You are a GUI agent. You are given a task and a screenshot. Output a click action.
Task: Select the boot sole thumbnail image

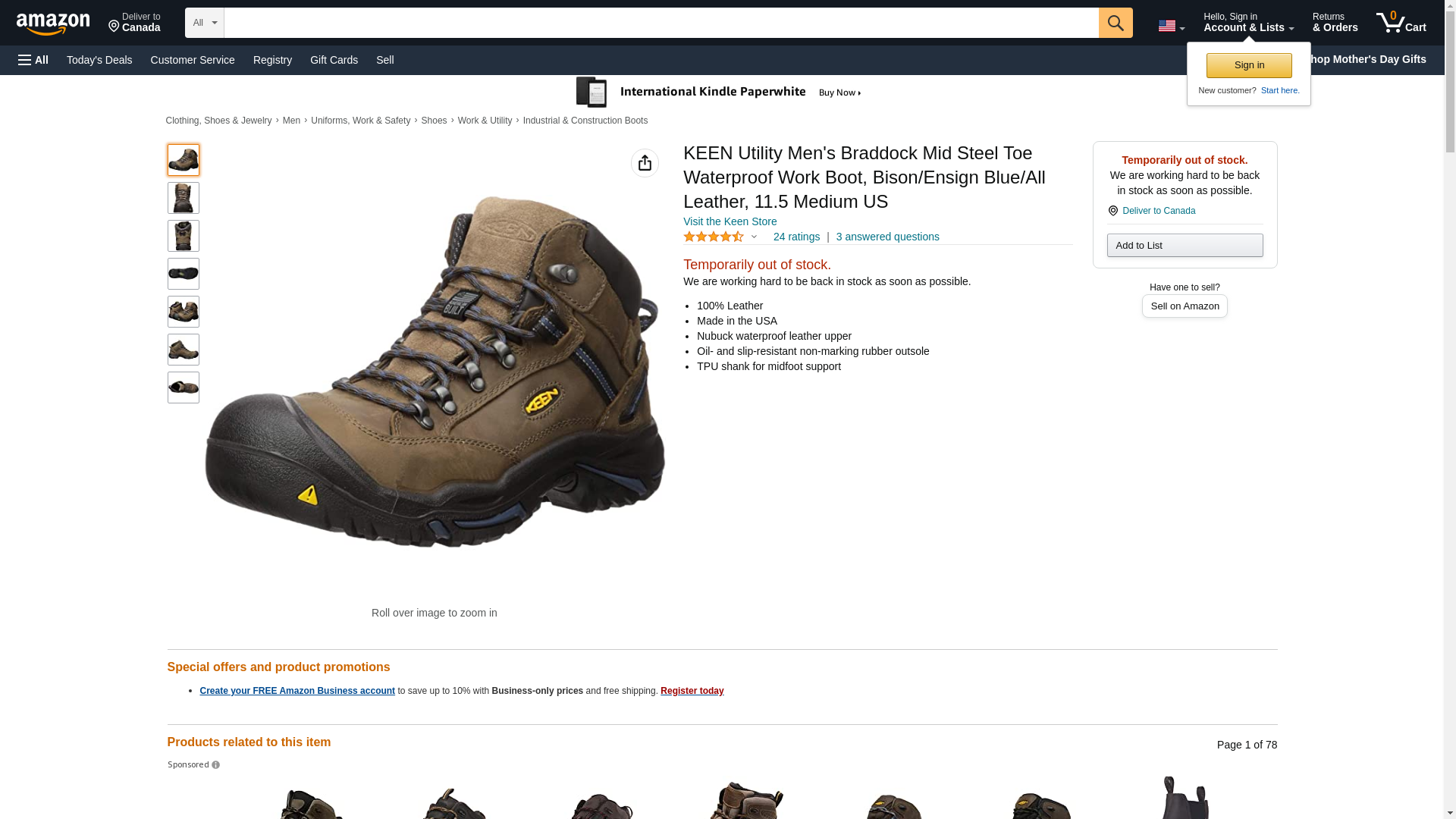[x=183, y=274]
